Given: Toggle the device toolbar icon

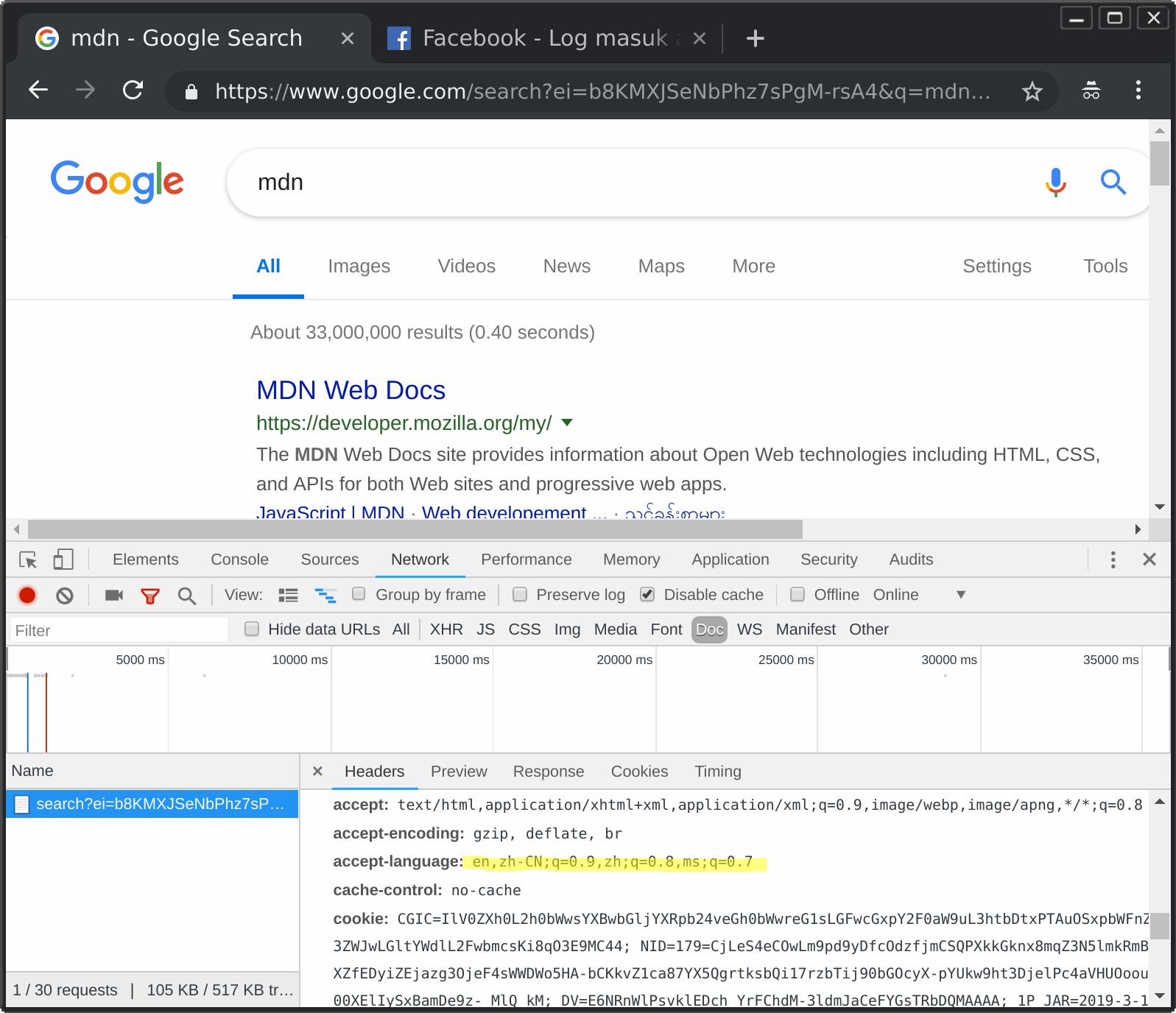Looking at the screenshot, I should 63,560.
